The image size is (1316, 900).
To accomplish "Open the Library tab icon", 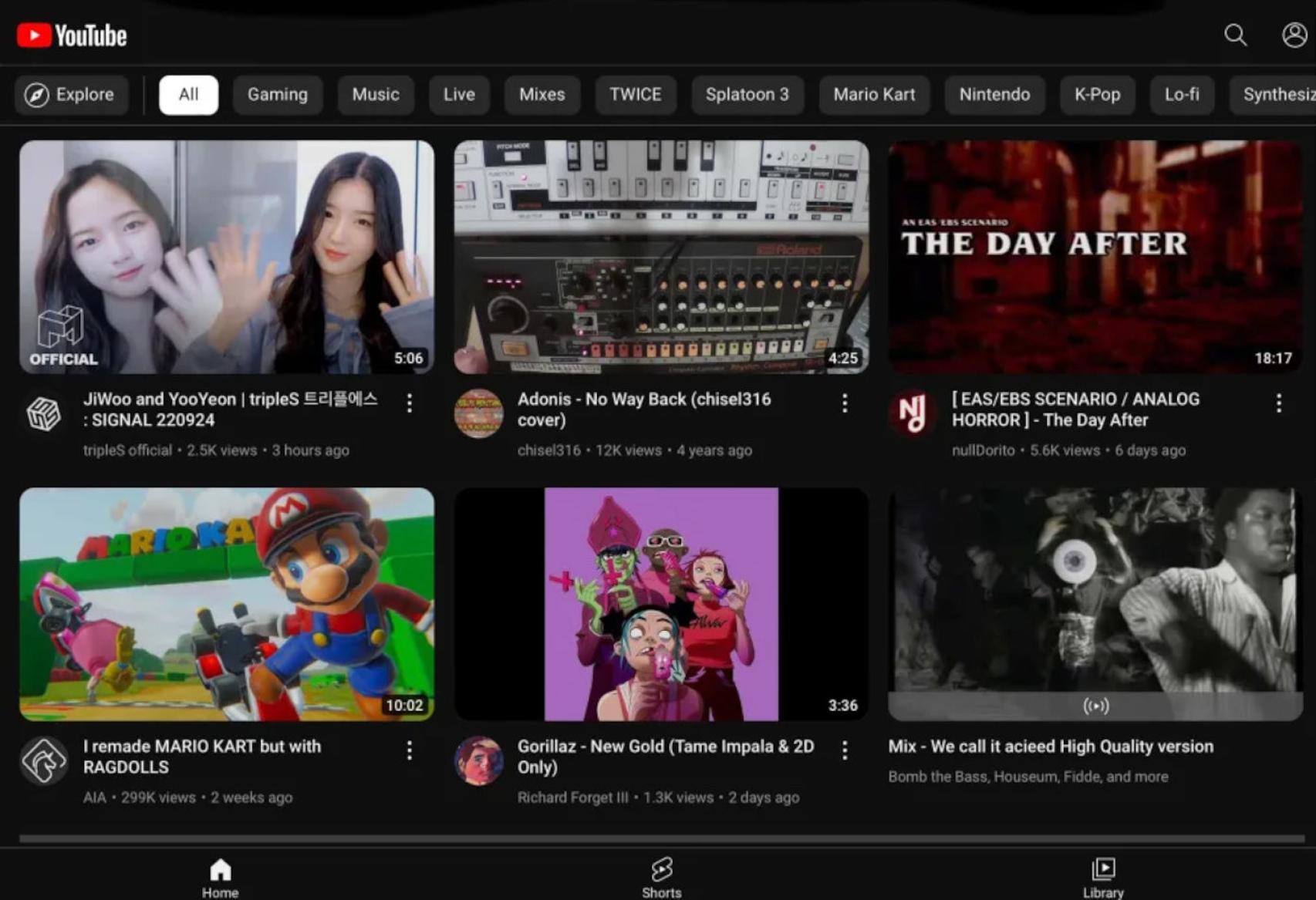I will tap(1103, 870).
